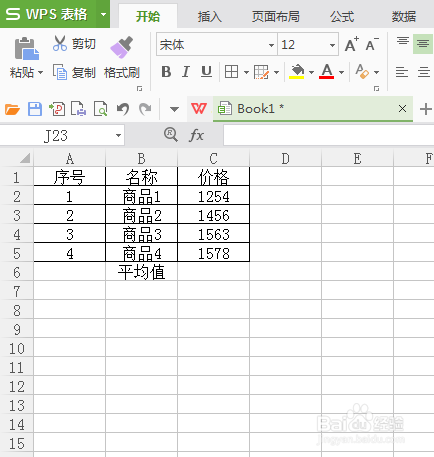Viewport: 434px width, 457px height.
Task: Click the draw border table icon
Action: [x=261, y=72]
